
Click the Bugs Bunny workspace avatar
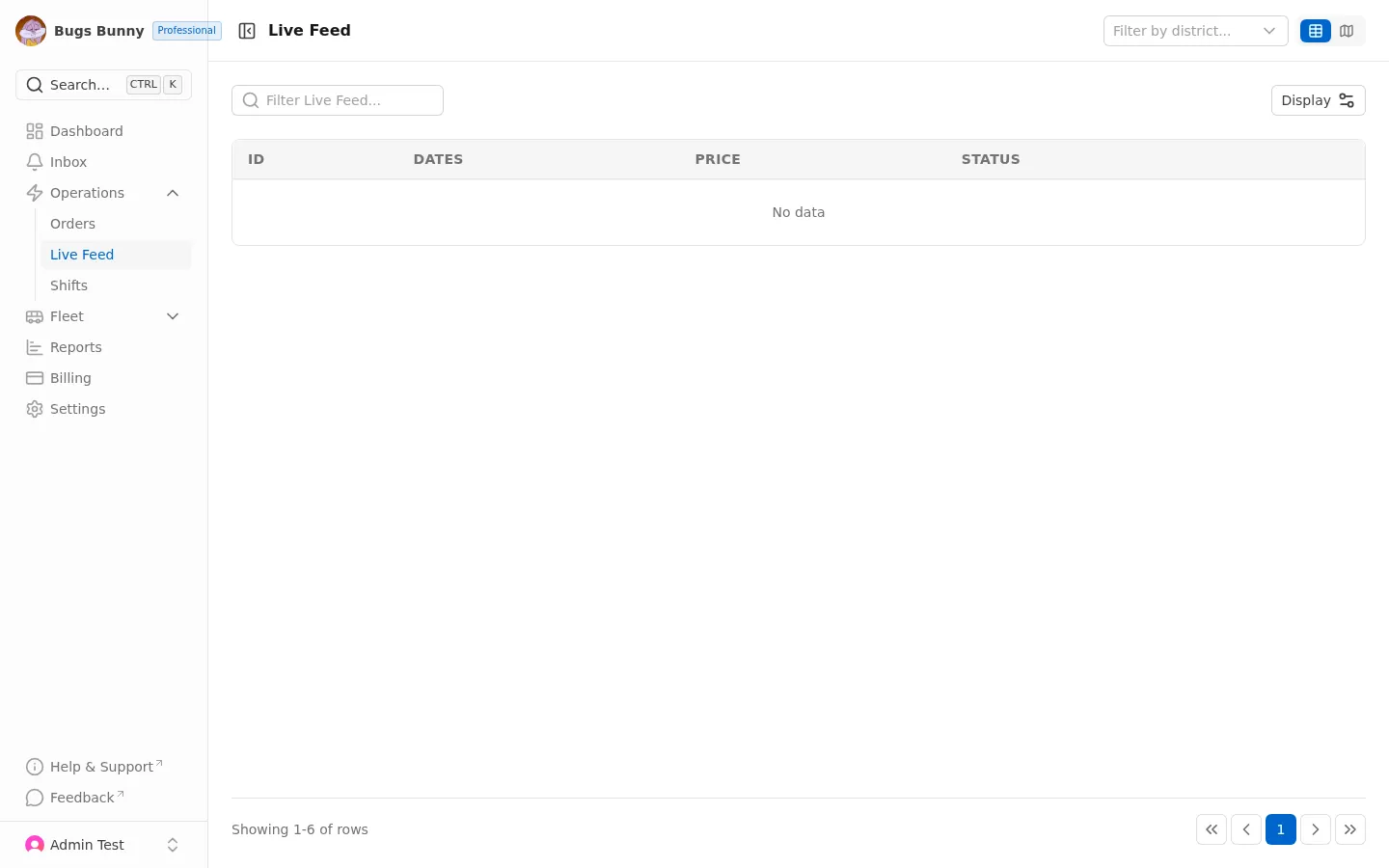click(x=31, y=31)
